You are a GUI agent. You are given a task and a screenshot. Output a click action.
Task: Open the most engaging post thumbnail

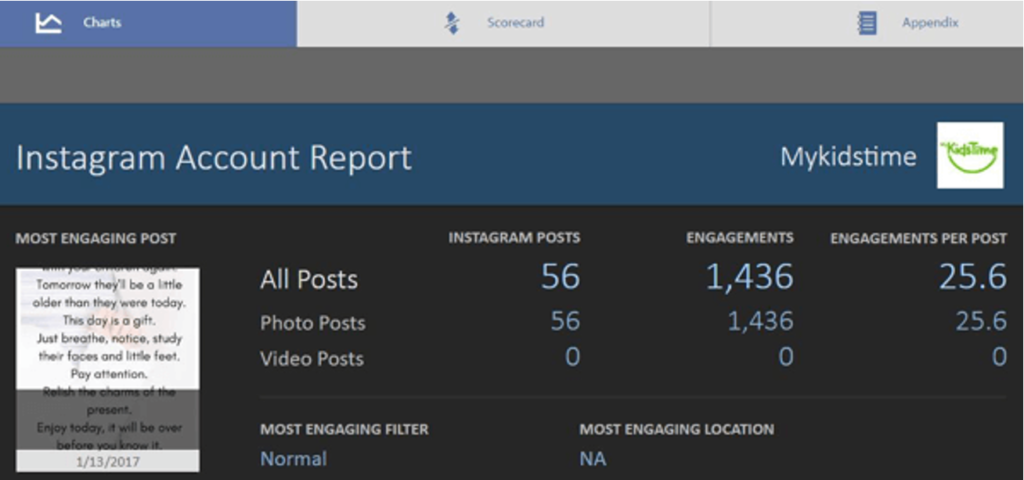(108, 369)
